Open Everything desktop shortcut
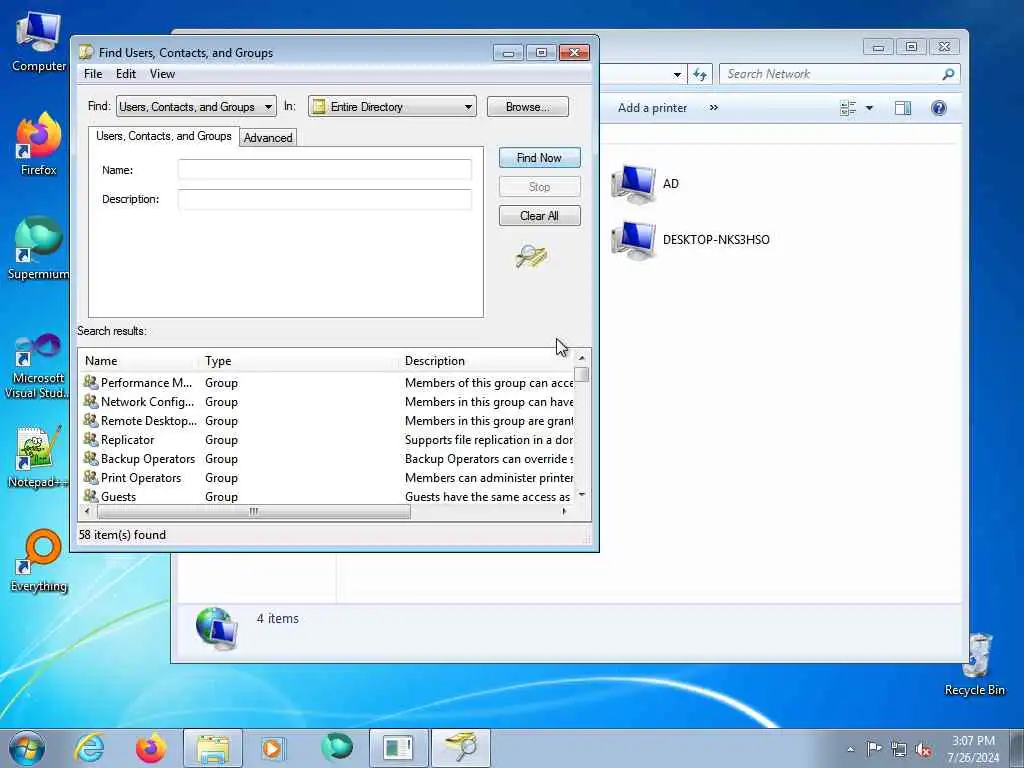This screenshot has width=1024, height=768. pyautogui.click(x=39, y=560)
